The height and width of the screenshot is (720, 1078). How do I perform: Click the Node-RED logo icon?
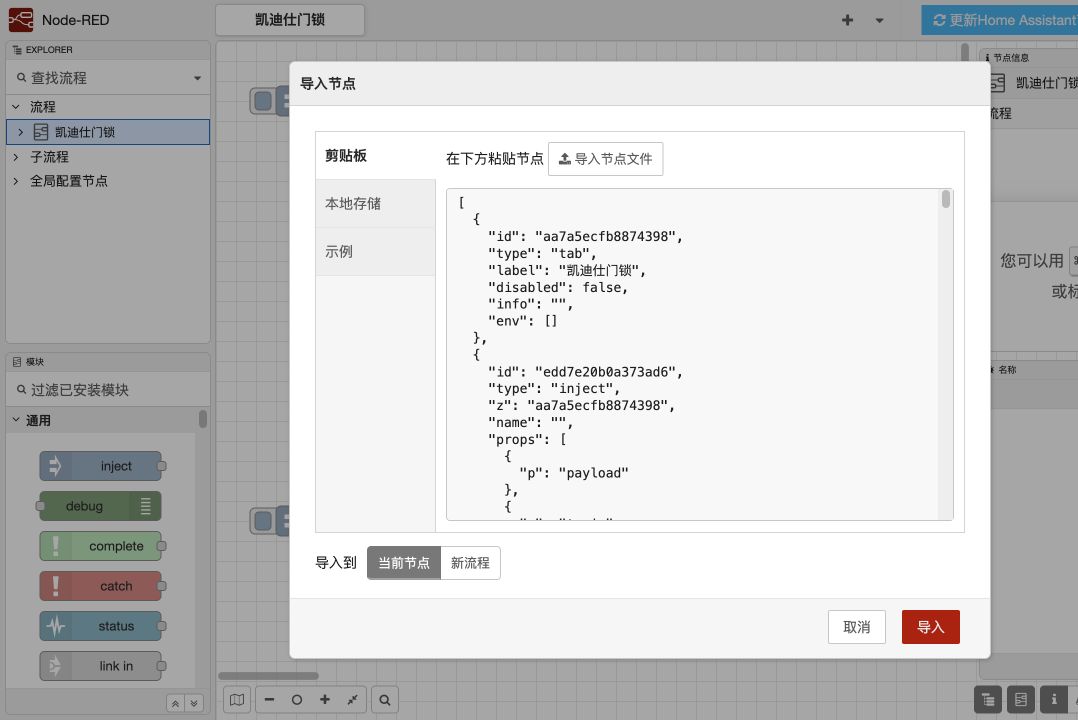coord(21,20)
